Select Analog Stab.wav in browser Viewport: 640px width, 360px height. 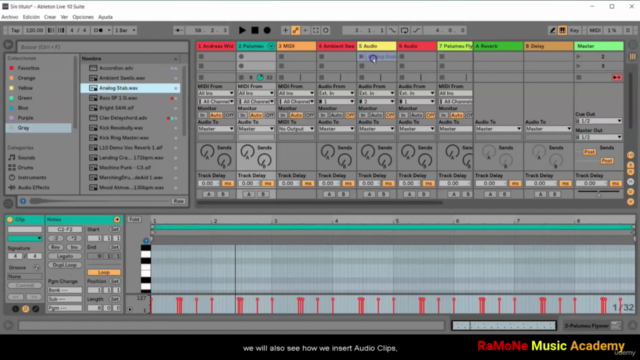tap(130, 88)
